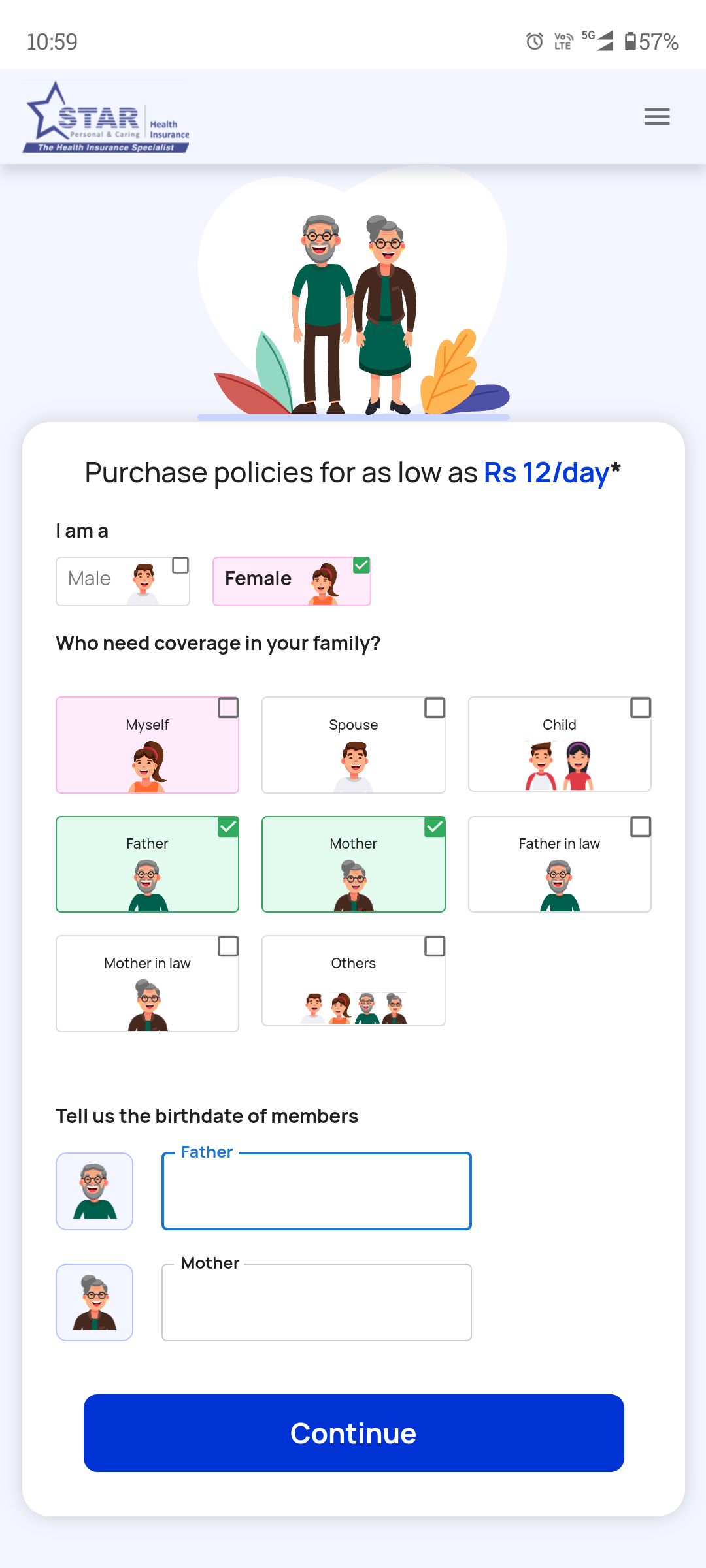Tap the Star Health Insurance logo
The height and width of the screenshot is (1568, 706).
click(x=106, y=118)
